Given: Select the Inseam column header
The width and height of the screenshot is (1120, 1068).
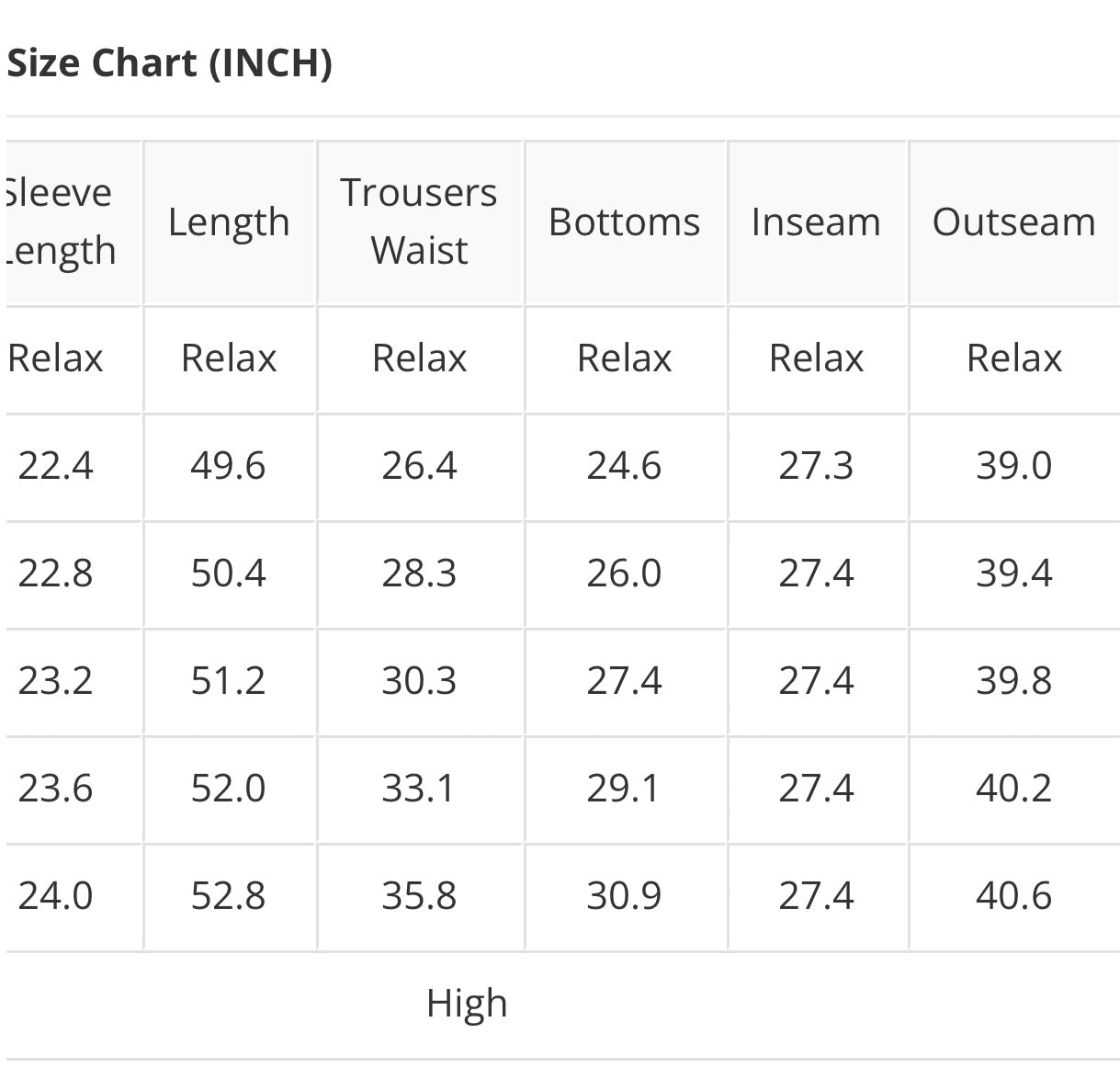Looking at the screenshot, I should click(x=817, y=222).
